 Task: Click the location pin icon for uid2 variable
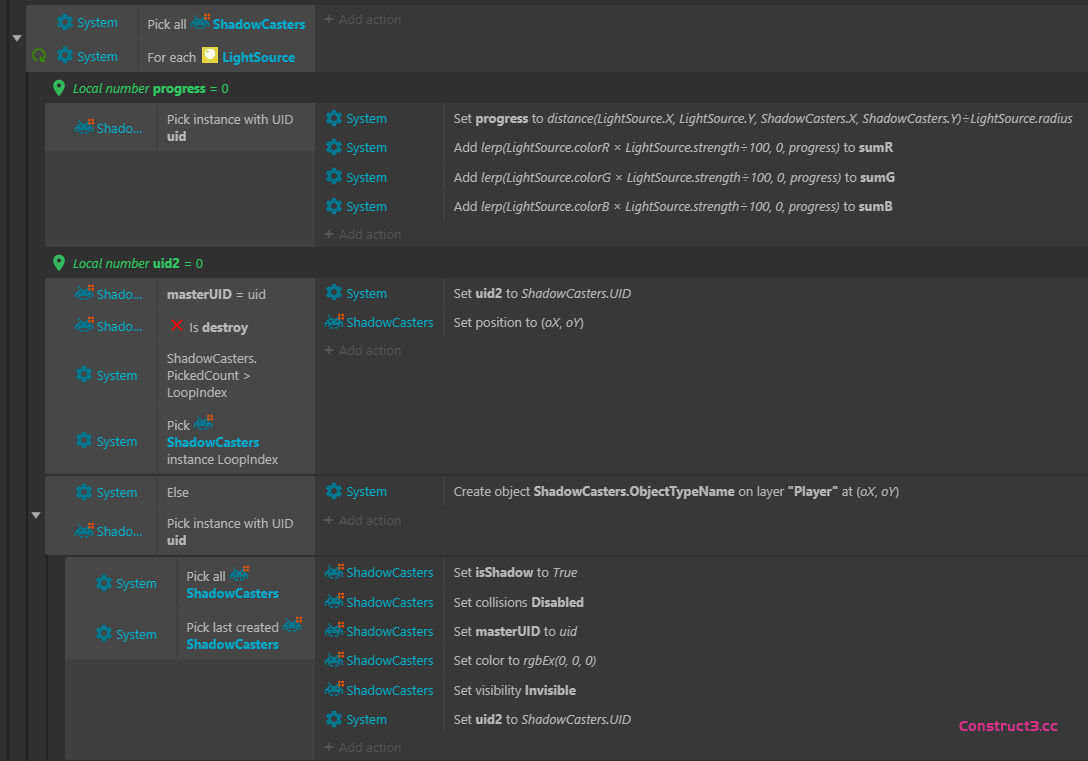(59, 263)
